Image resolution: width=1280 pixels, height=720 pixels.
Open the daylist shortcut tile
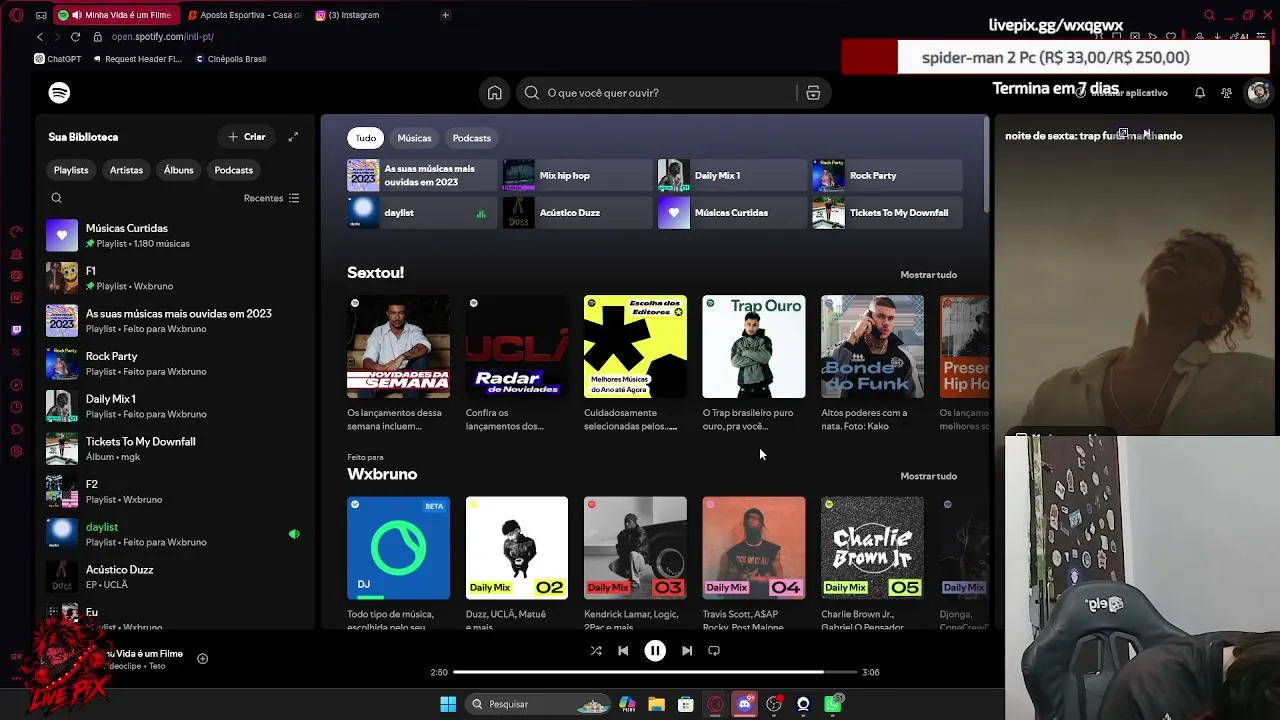tap(422, 213)
